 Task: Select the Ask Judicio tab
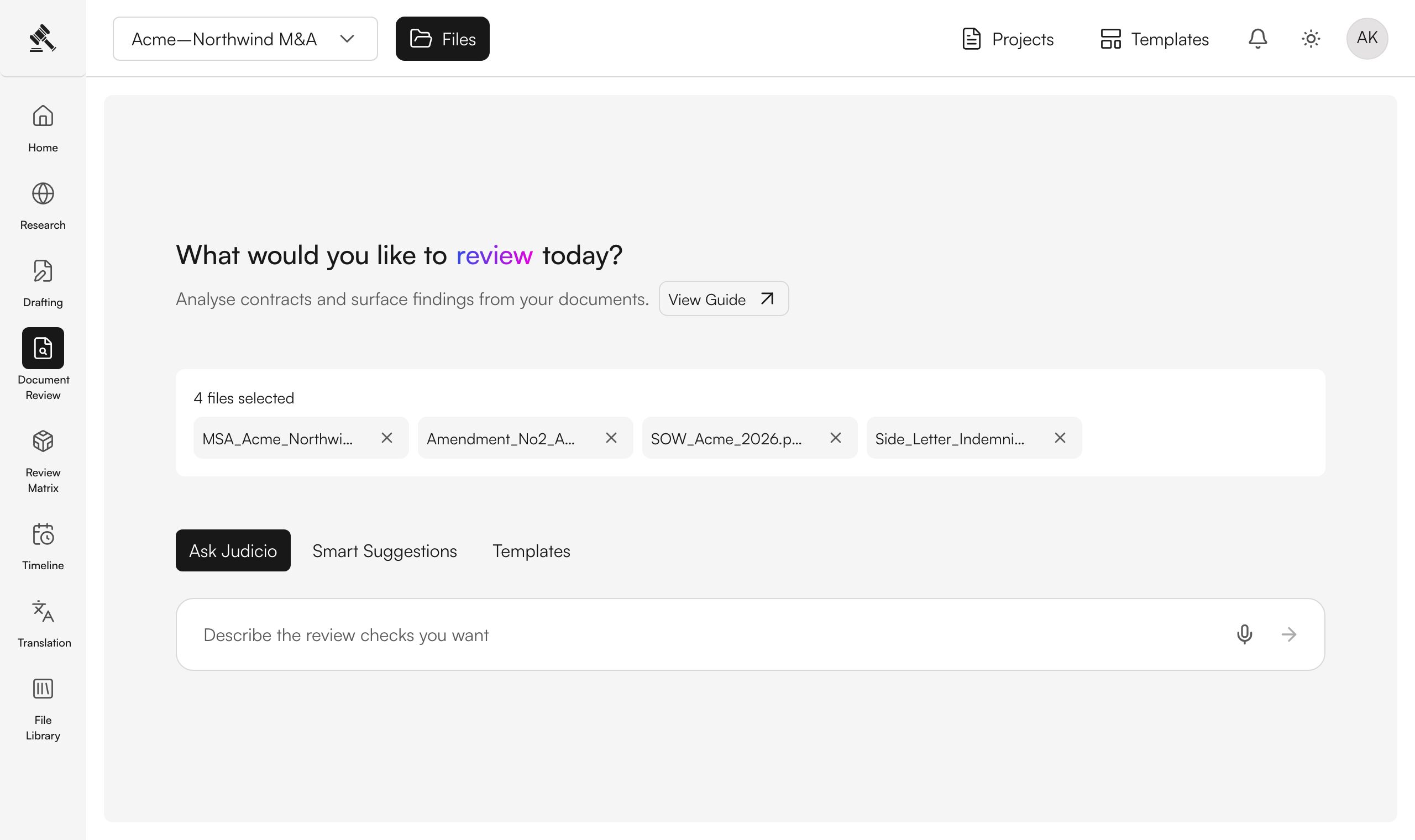pos(233,551)
